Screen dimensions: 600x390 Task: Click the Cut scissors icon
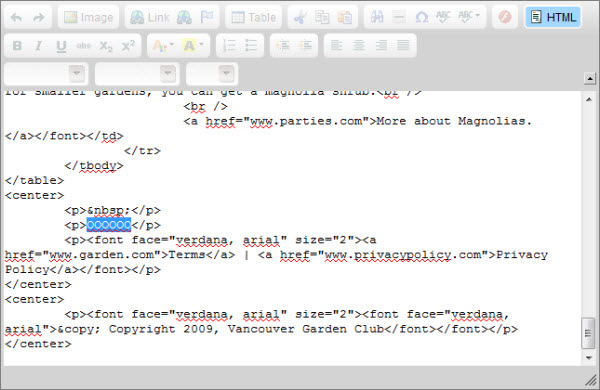[300, 17]
